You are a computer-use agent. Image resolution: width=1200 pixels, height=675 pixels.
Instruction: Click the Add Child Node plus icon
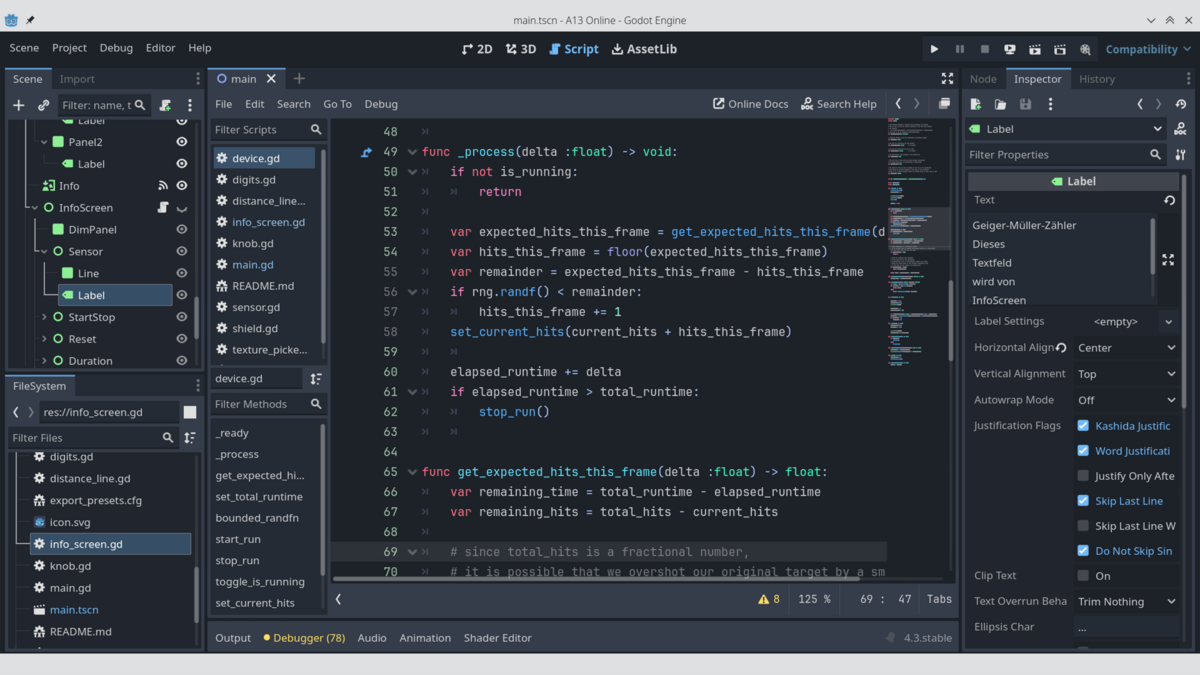[x=18, y=105]
